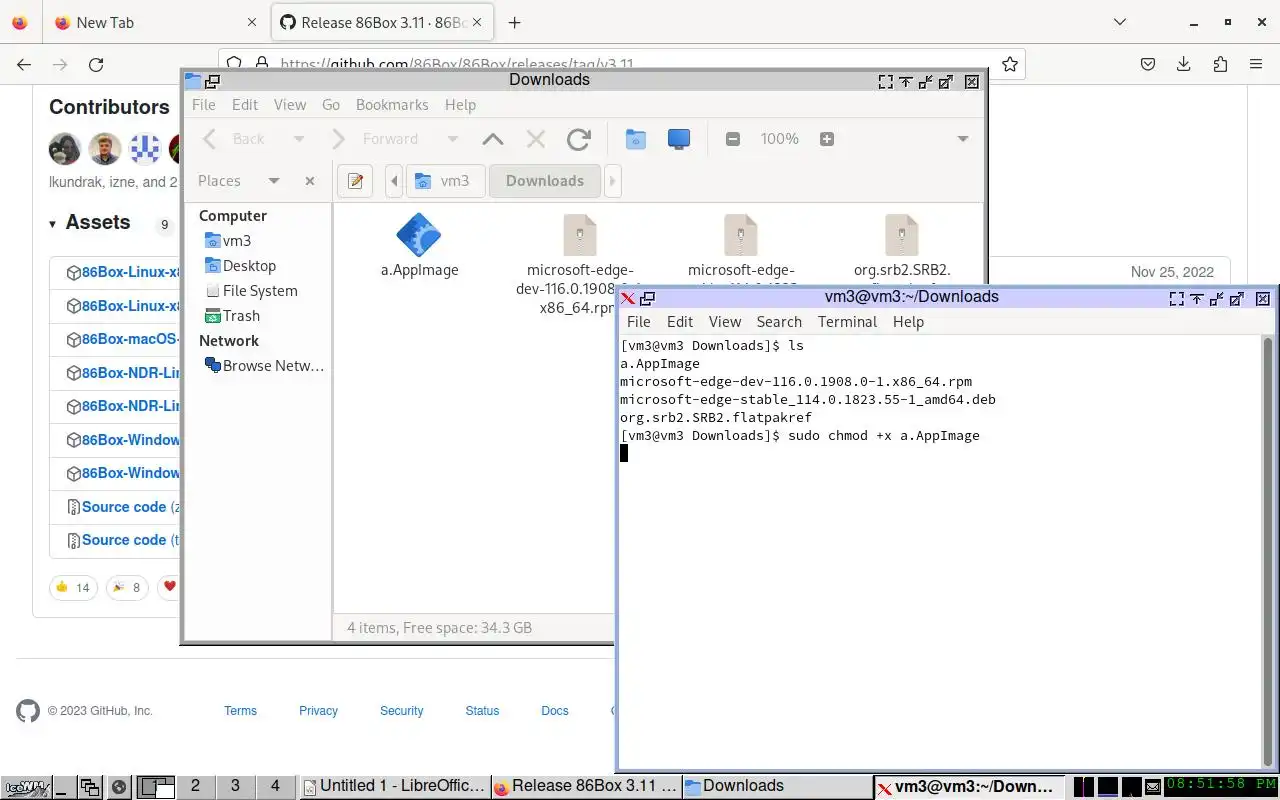Open the file manager Edit menu
The width and height of the screenshot is (1280, 800).
coord(245,105)
